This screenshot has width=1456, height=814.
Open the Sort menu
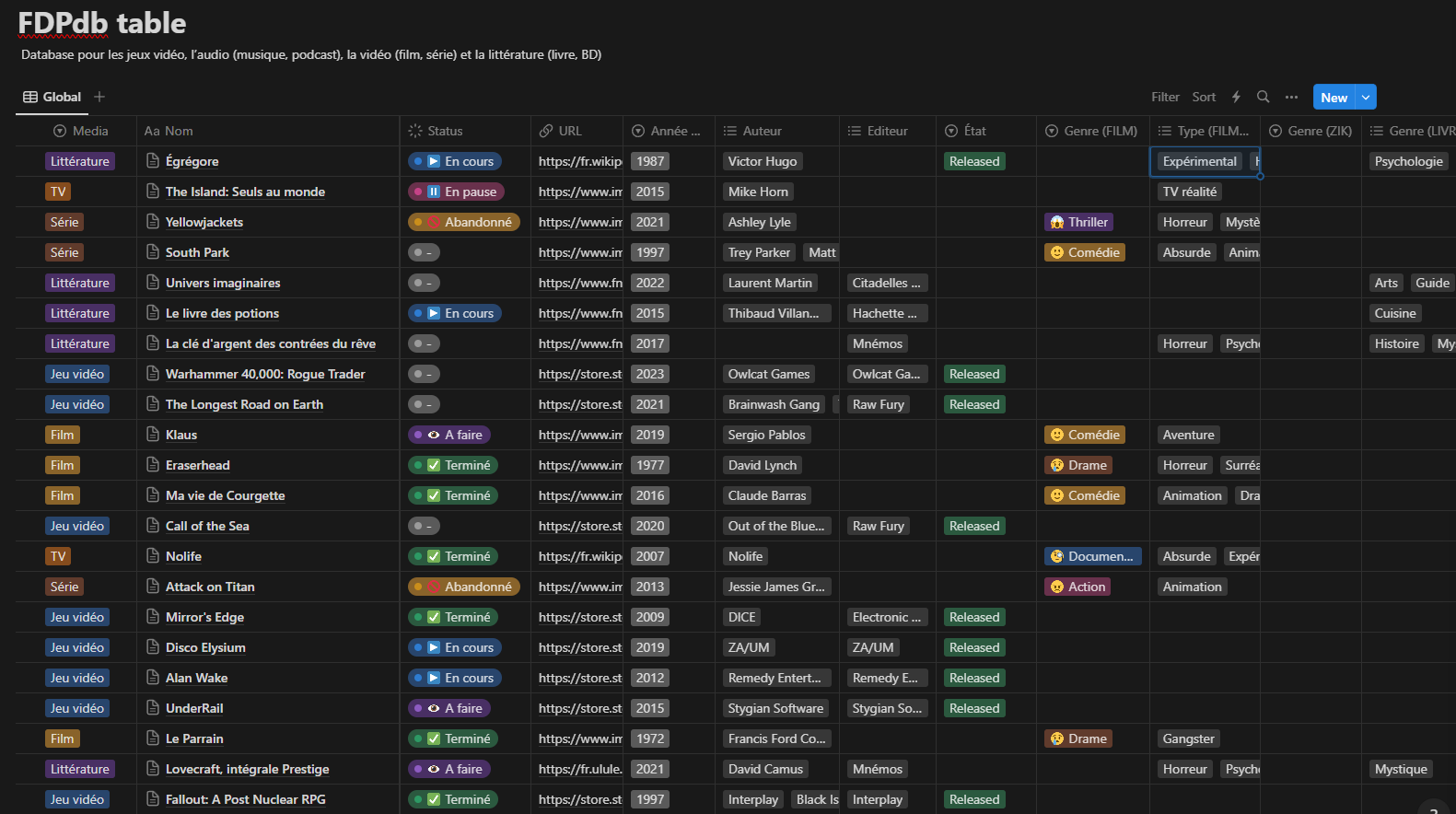click(x=1204, y=97)
